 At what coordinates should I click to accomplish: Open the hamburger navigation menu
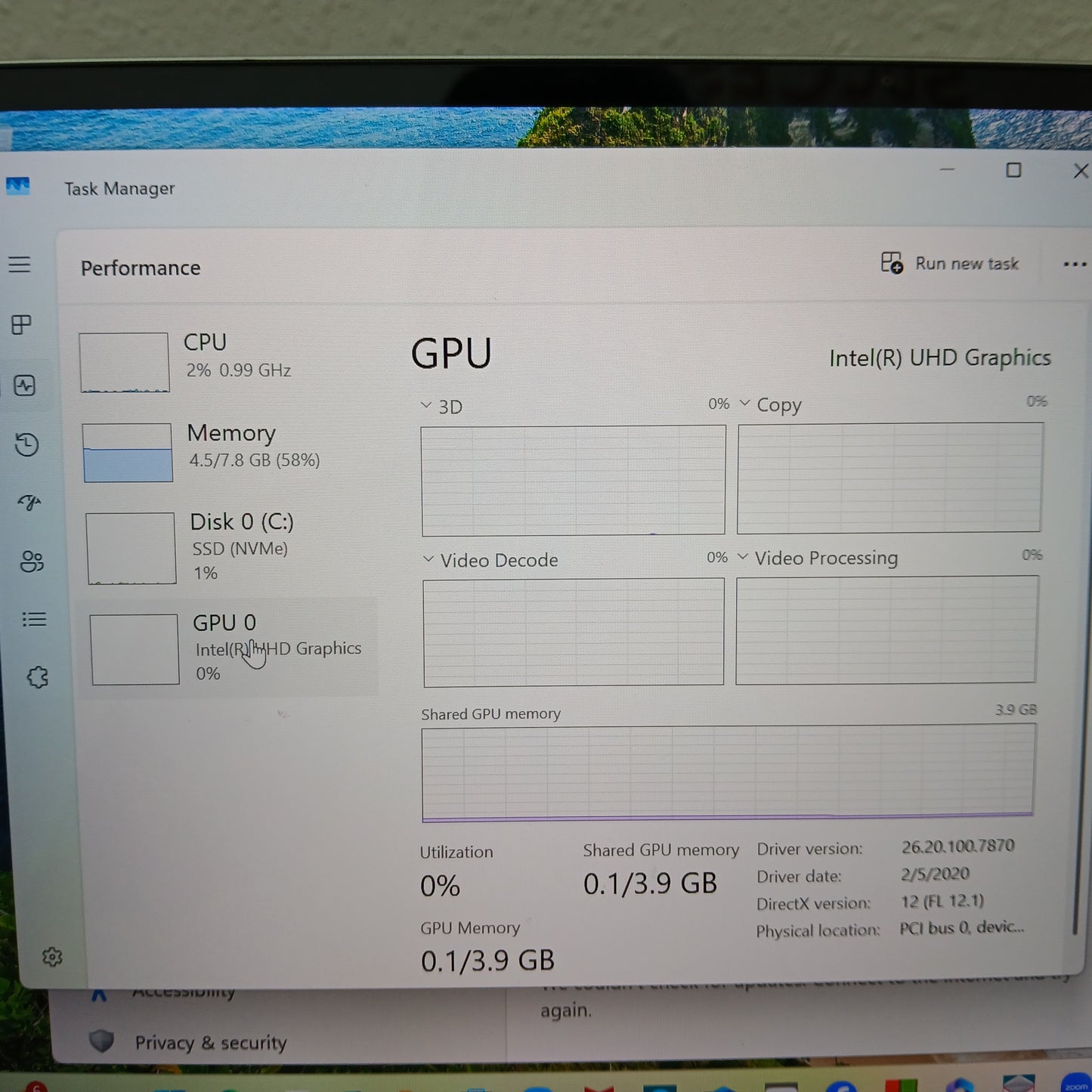coord(20,264)
